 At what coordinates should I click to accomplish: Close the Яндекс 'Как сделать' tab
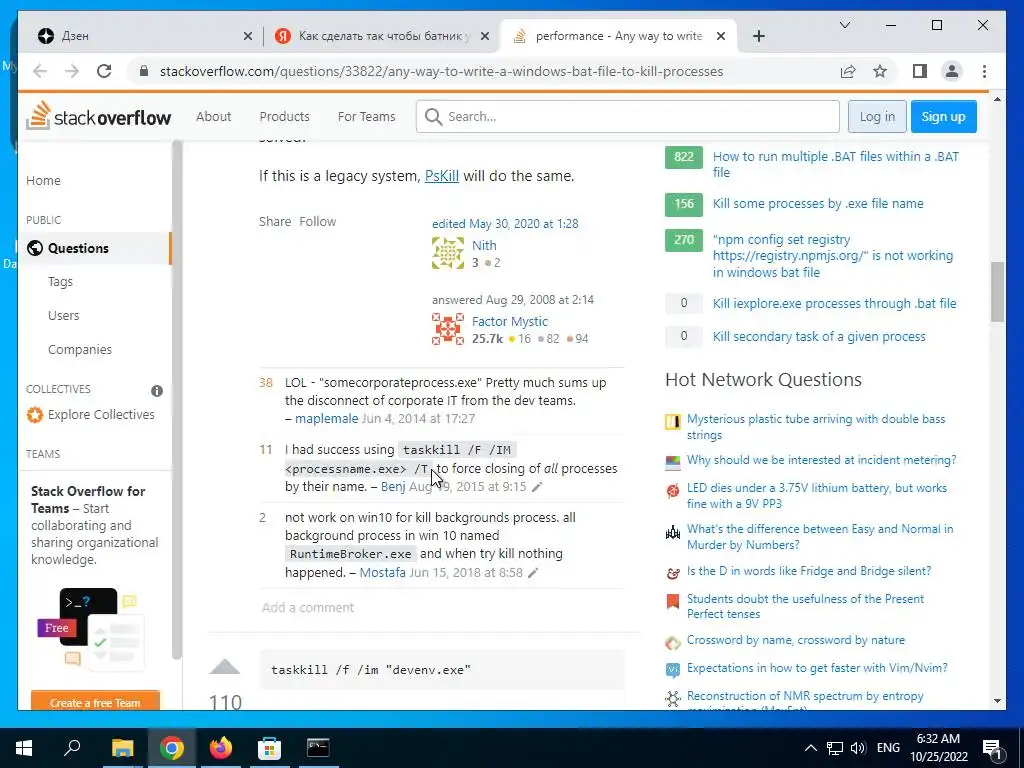pyautogui.click(x=485, y=36)
